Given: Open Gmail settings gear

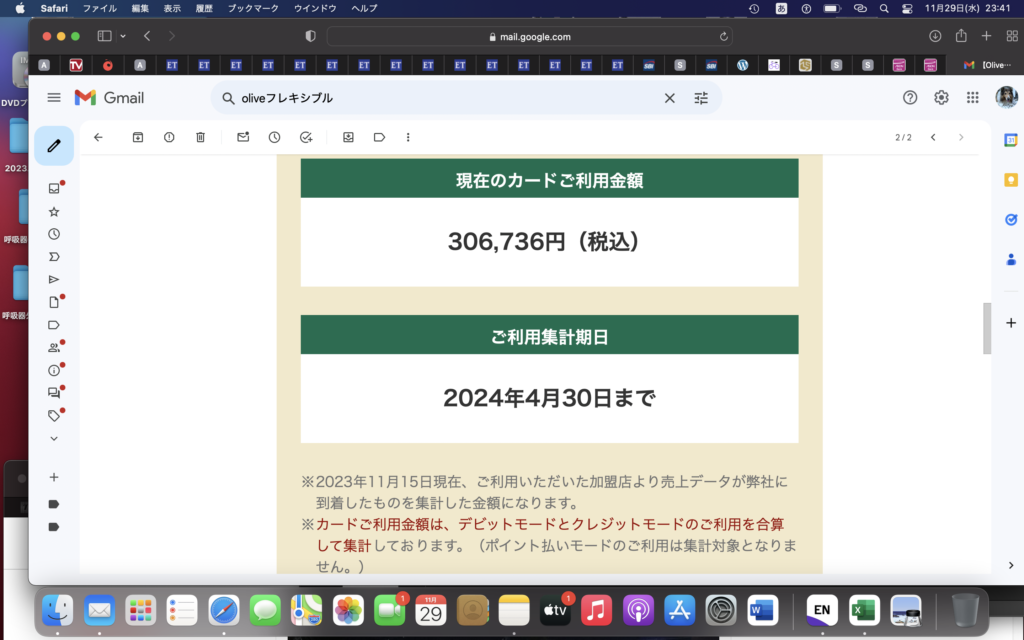Looking at the screenshot, I should click(x=940, y=97).
